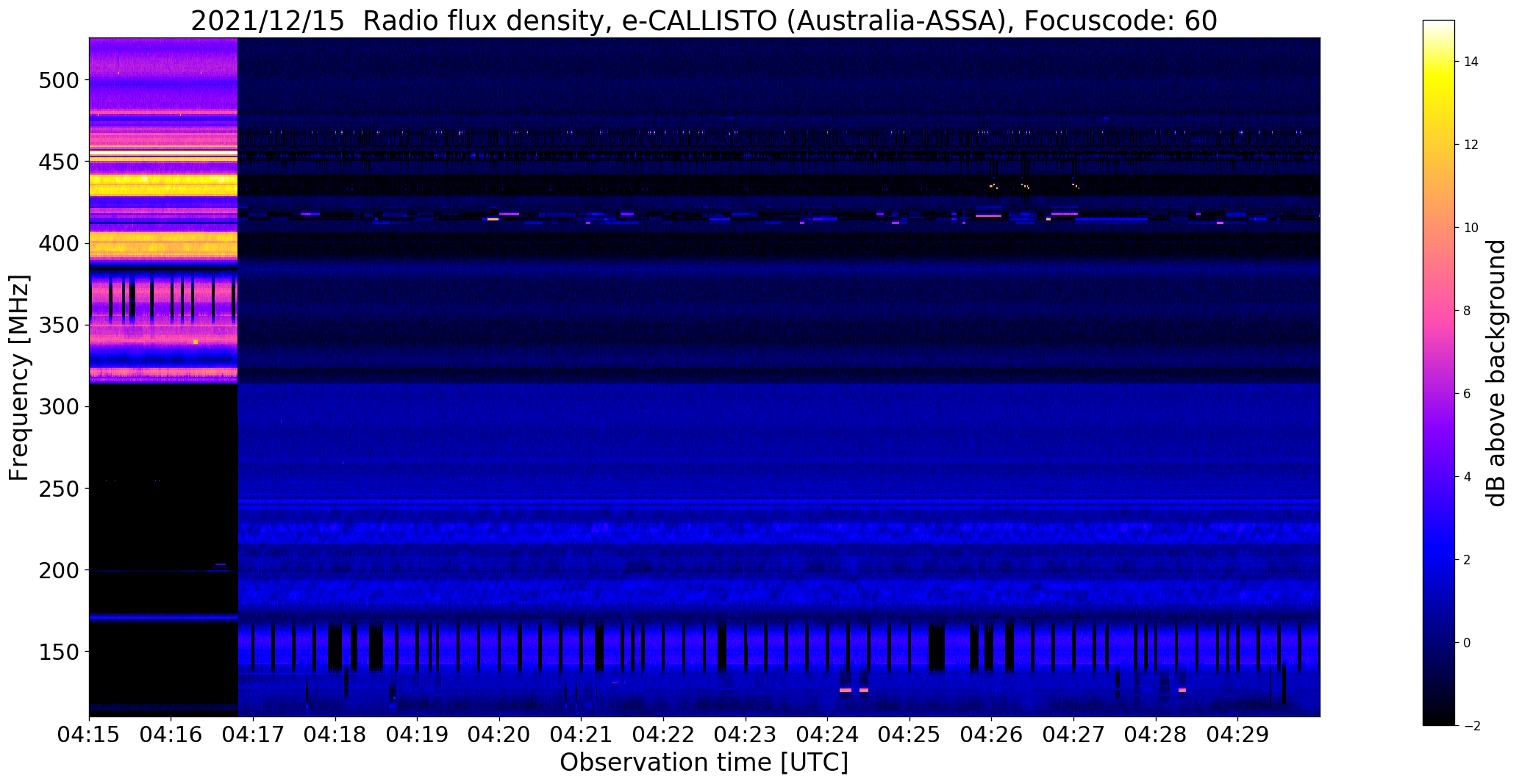Viewport: 1519px width, 784px height.
Task: Click the dB above background colorbar label
Action: pos(1497,373)
